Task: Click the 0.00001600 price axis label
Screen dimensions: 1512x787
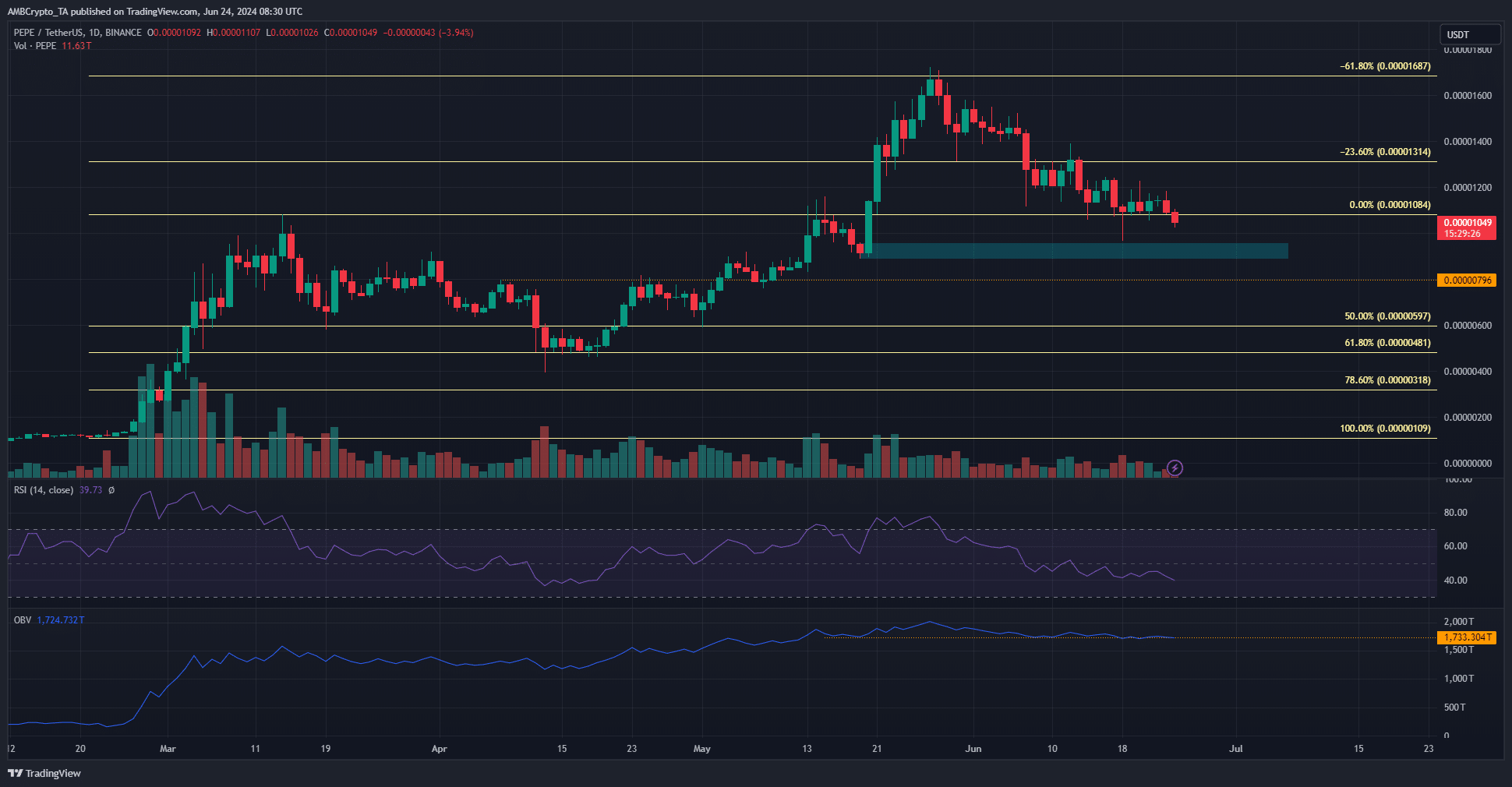Action: click(x=1468, y=96)
